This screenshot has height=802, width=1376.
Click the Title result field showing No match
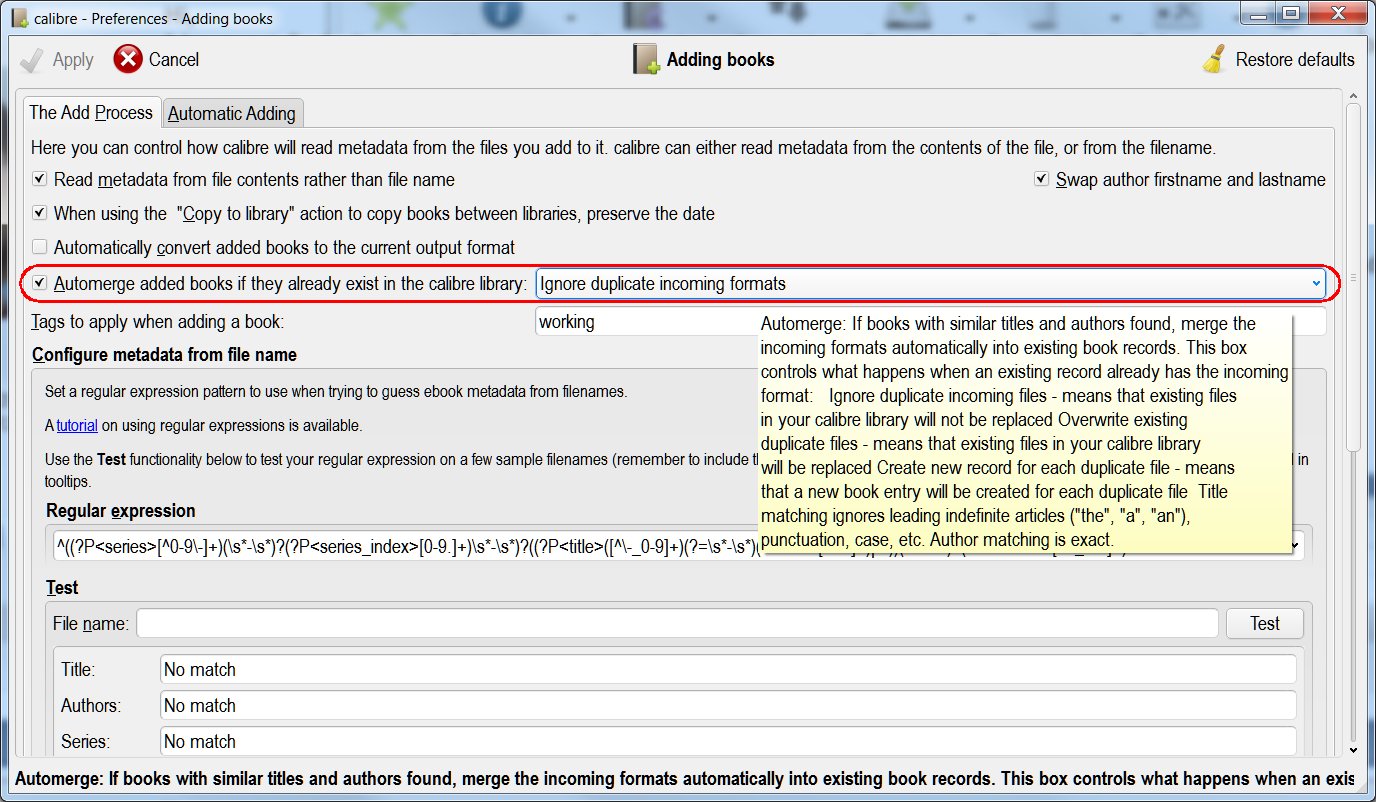[728, 669]
